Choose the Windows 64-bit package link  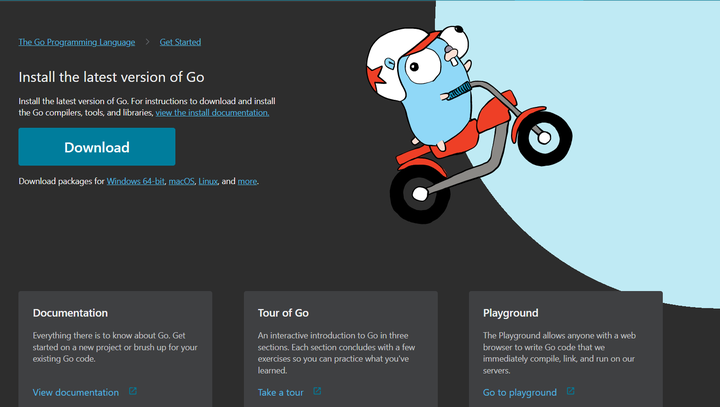135,181
